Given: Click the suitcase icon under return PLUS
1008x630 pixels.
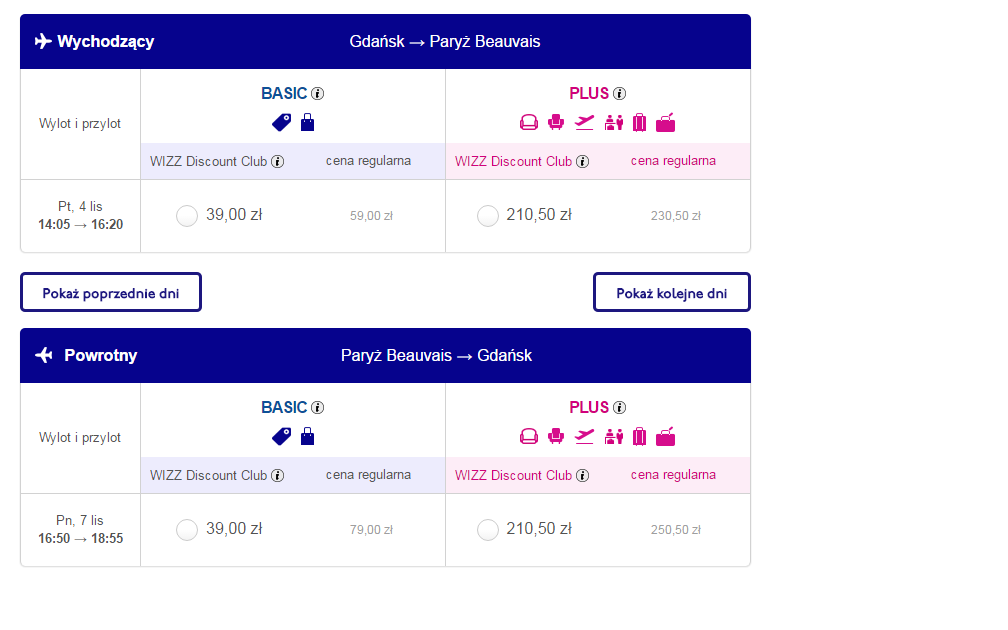Looking at the screenshot, I should coord(640,436).
